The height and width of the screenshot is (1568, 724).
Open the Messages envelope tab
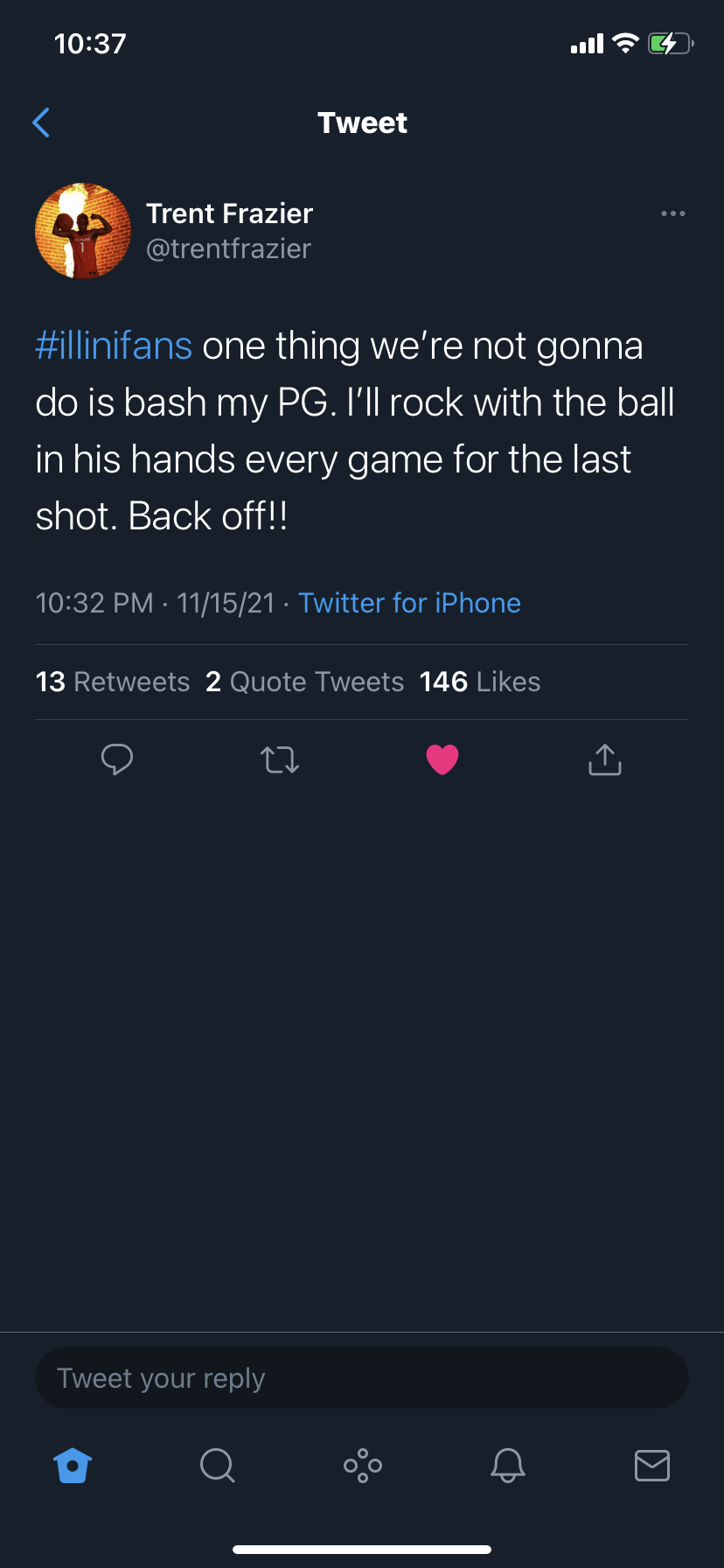coord(652,1465)
